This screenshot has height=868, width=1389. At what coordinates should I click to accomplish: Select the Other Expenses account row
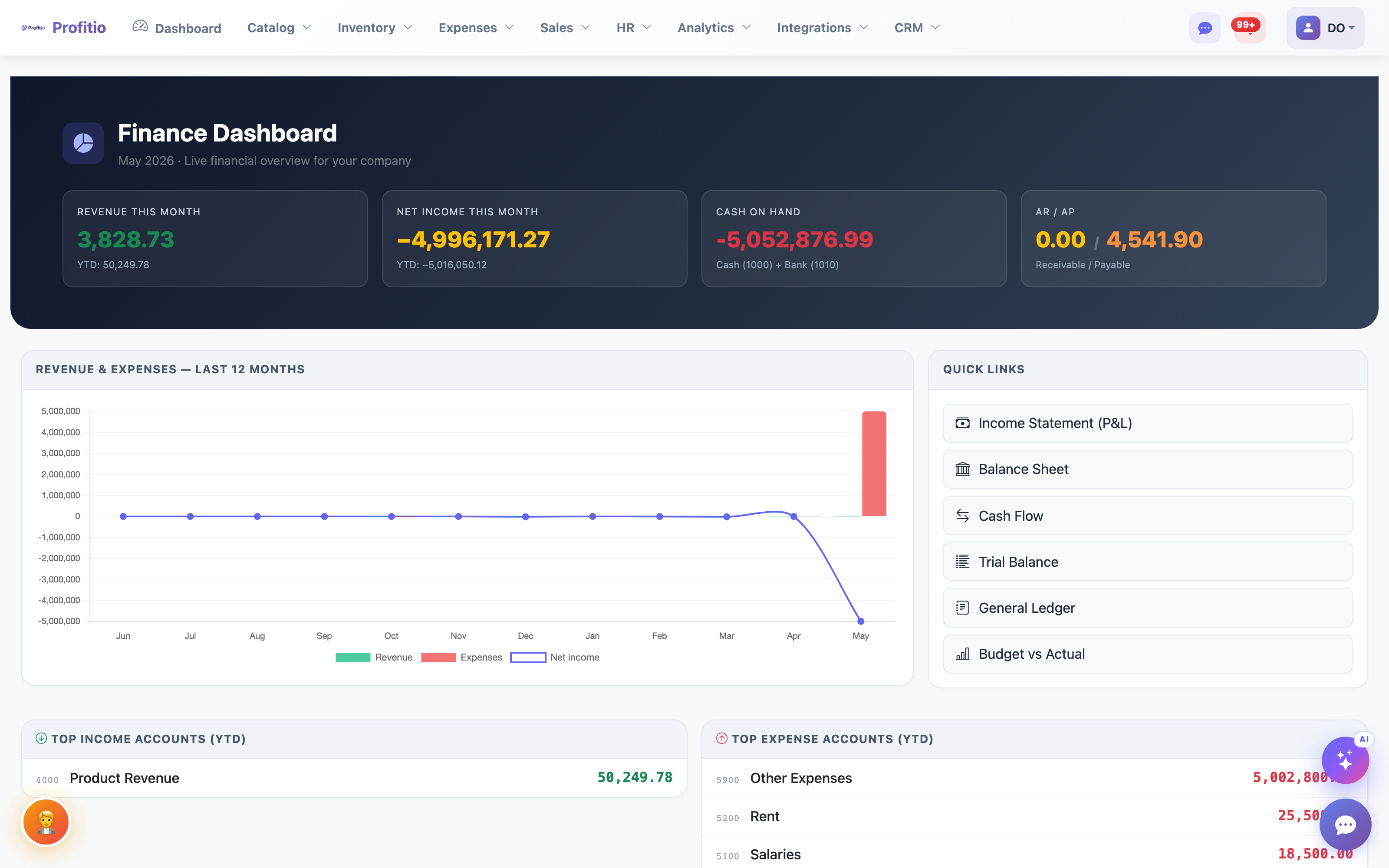coord(1034,778)
